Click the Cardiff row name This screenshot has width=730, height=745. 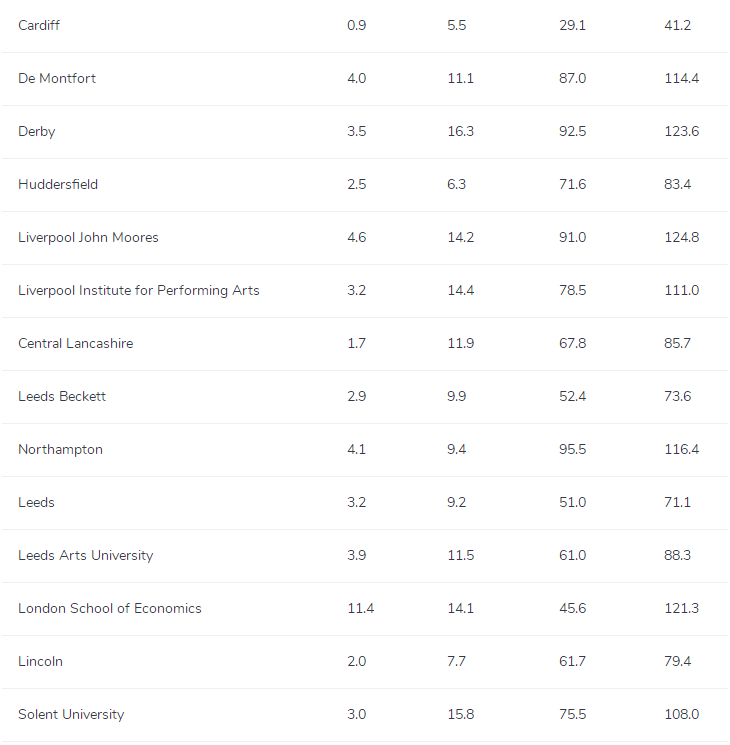tap(39, 25)
